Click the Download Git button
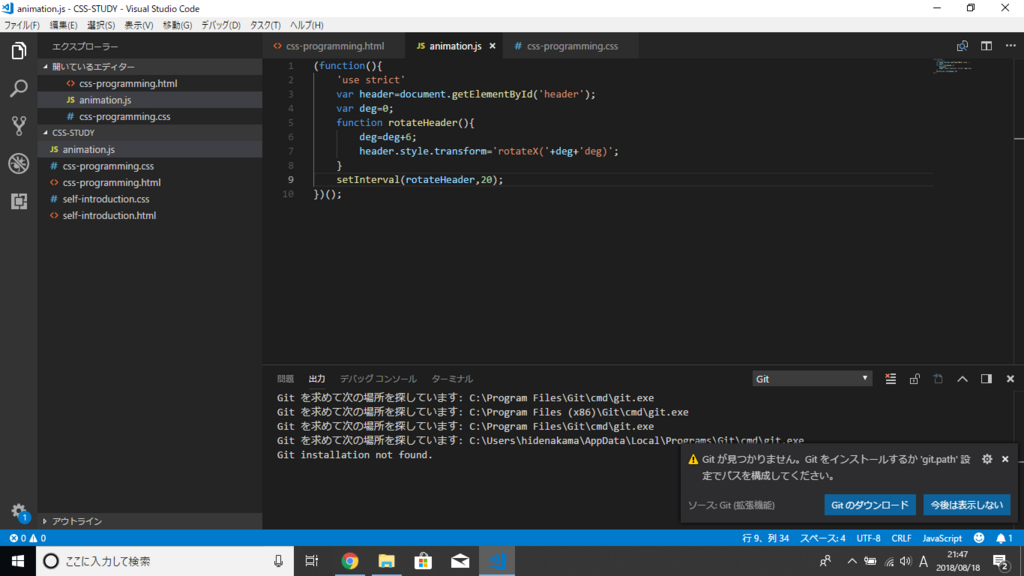This screenshot has width=1024, height=576. tap(869, 505)
